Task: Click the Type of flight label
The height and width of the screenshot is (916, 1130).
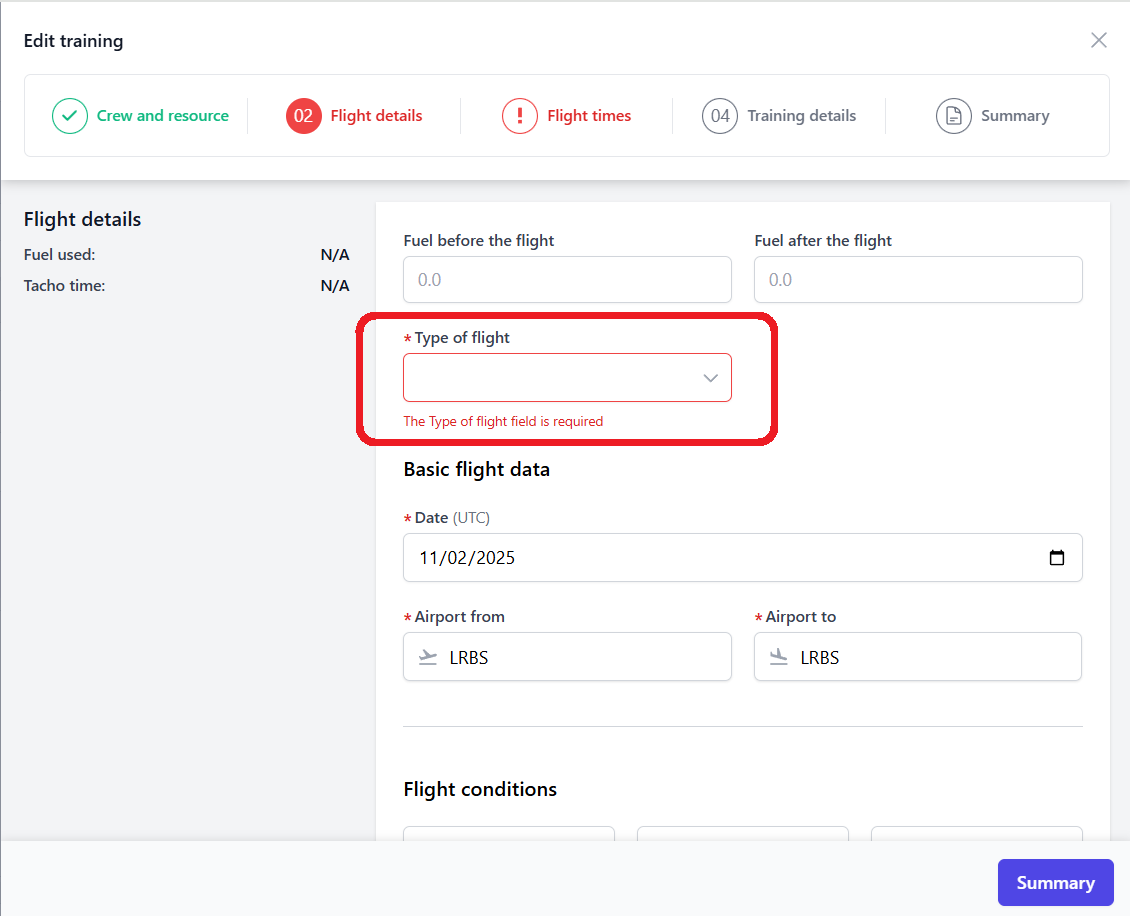Action: click(x=462, y=338)
